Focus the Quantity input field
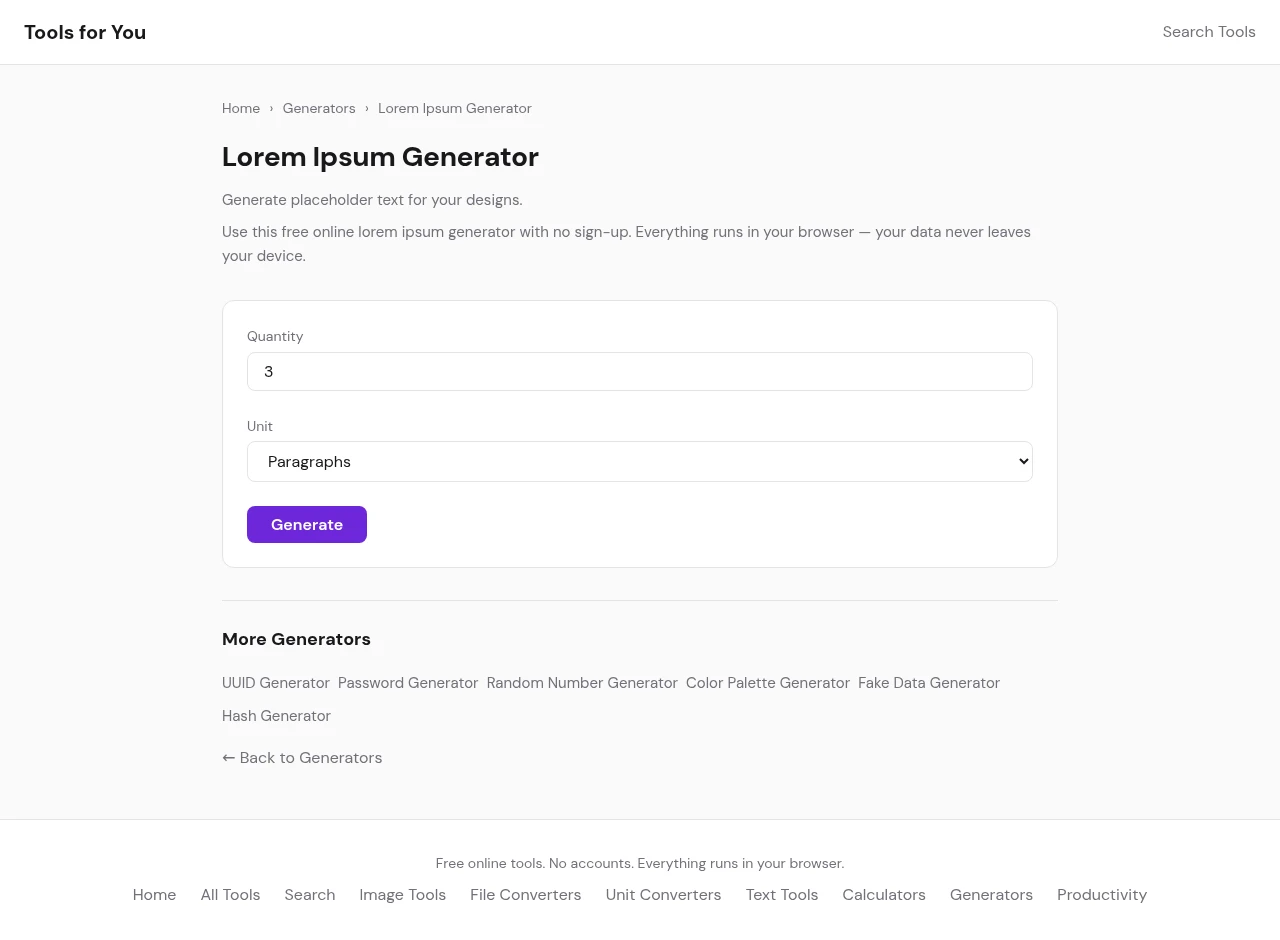Viewport: 1280px width, 940px height. coord(639,371)
